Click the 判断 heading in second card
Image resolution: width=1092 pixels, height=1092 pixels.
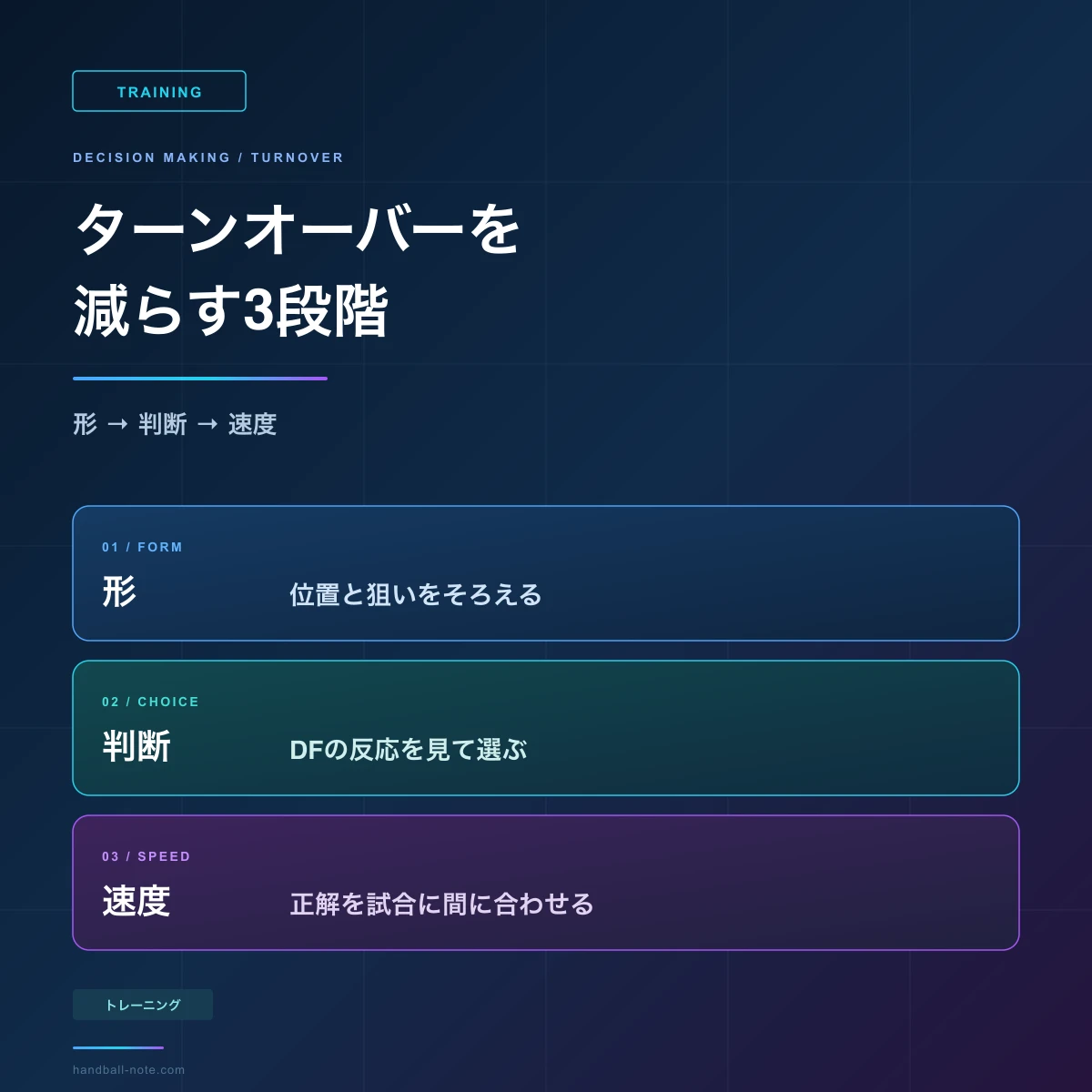point(136,746)
